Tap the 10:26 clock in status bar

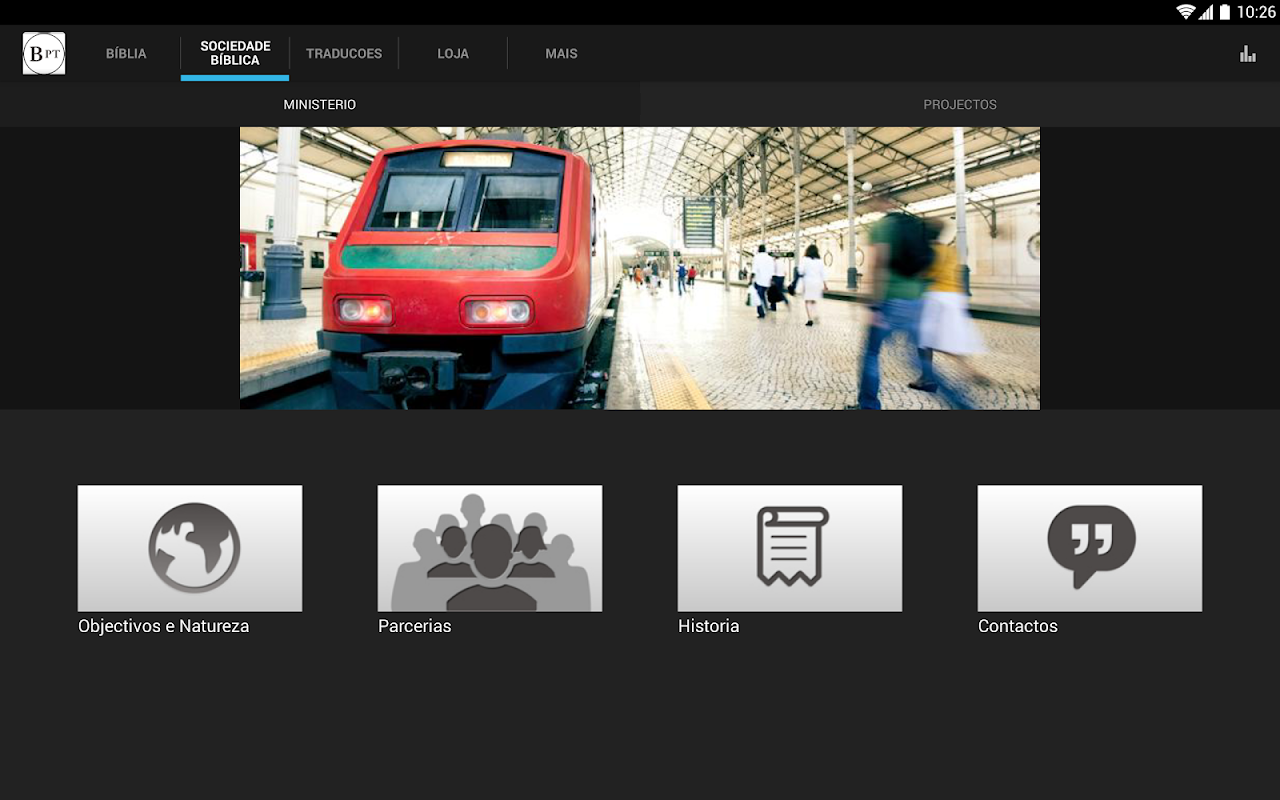[1256, 12]
